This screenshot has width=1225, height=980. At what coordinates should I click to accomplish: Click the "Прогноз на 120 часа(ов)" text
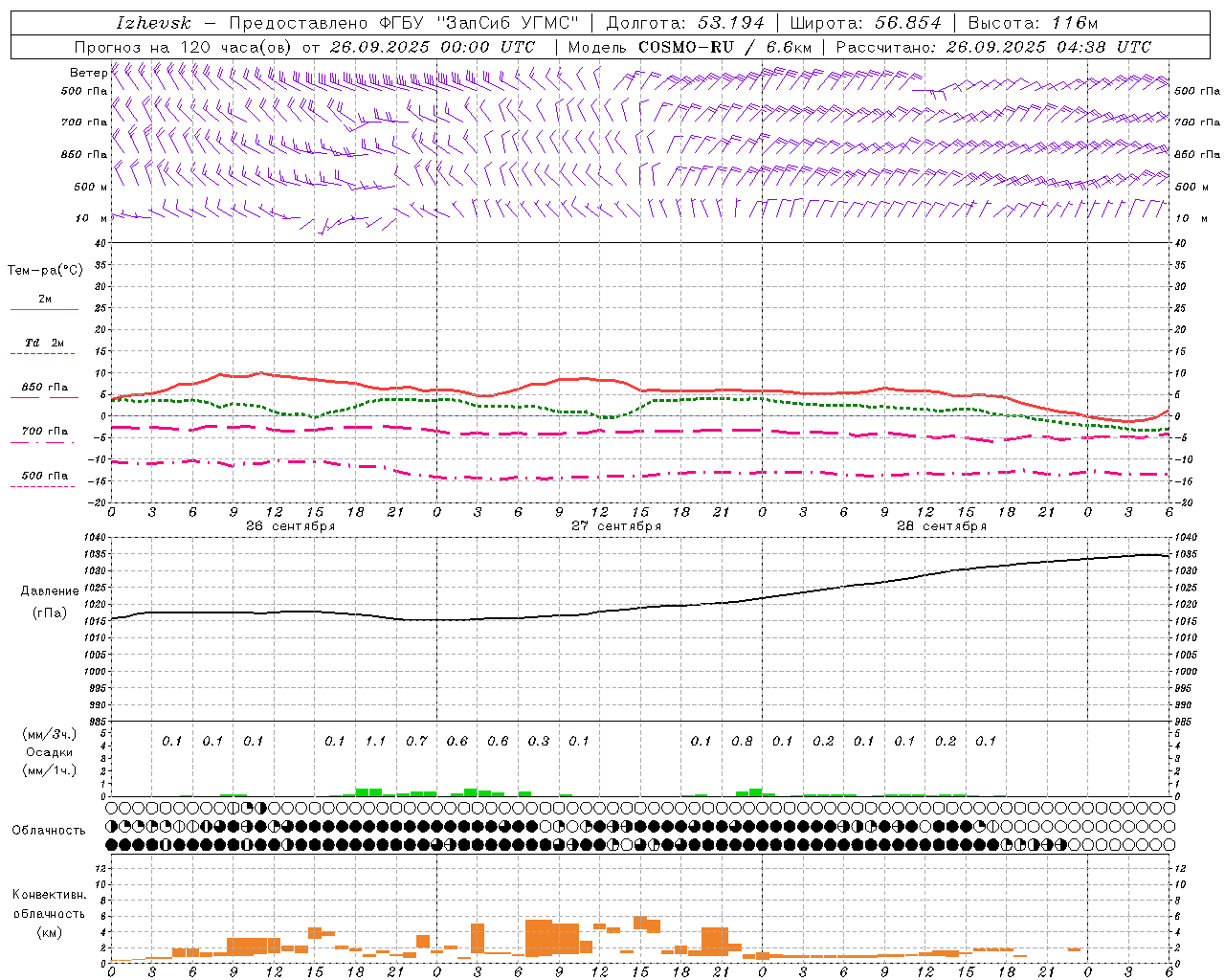(x=184, y=47)
